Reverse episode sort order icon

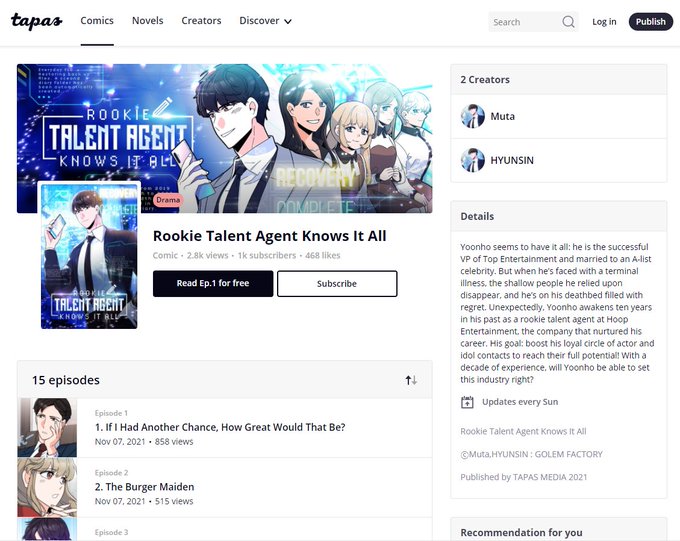411,380
